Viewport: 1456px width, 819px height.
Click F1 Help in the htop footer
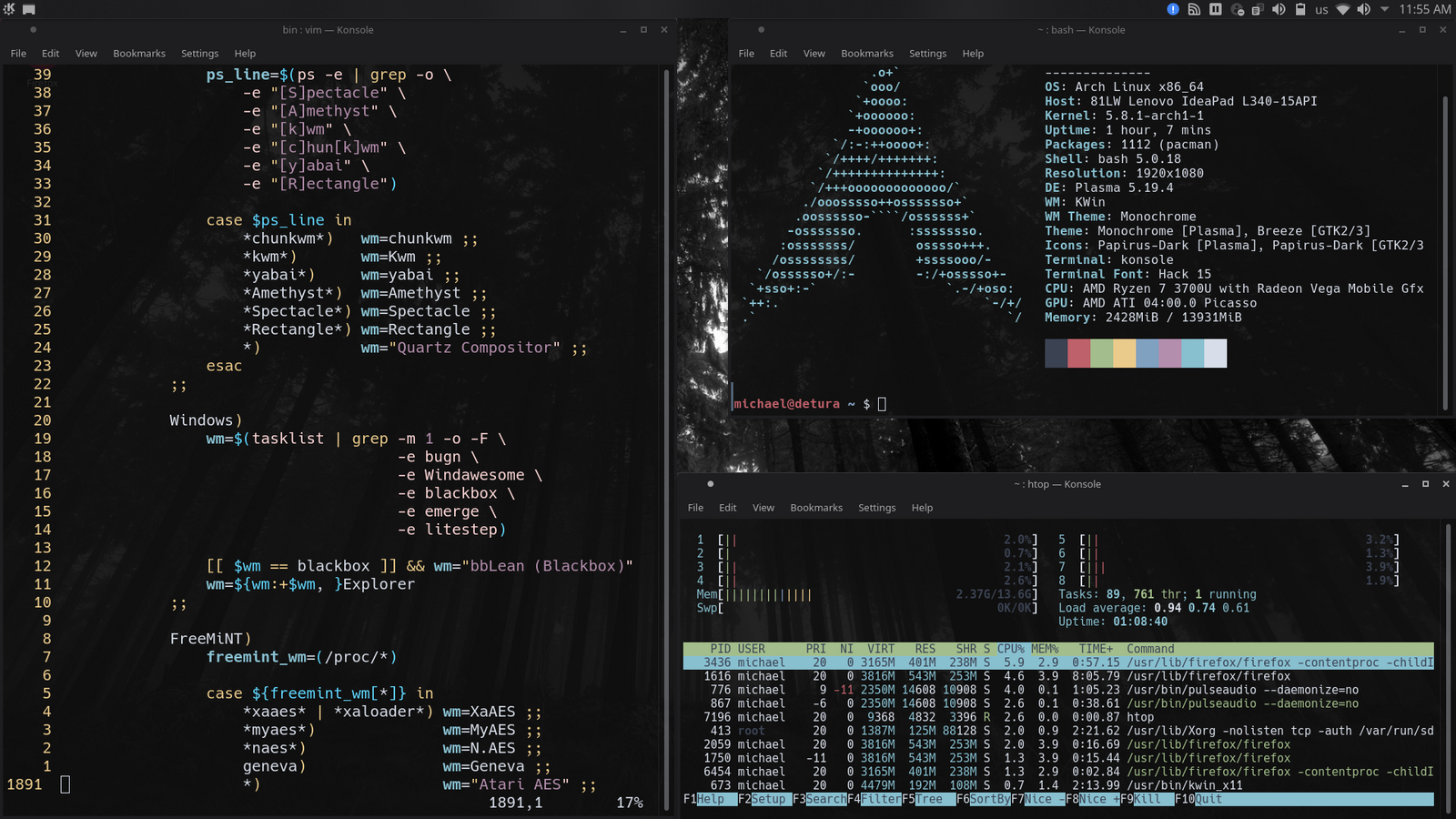(711, 799)
